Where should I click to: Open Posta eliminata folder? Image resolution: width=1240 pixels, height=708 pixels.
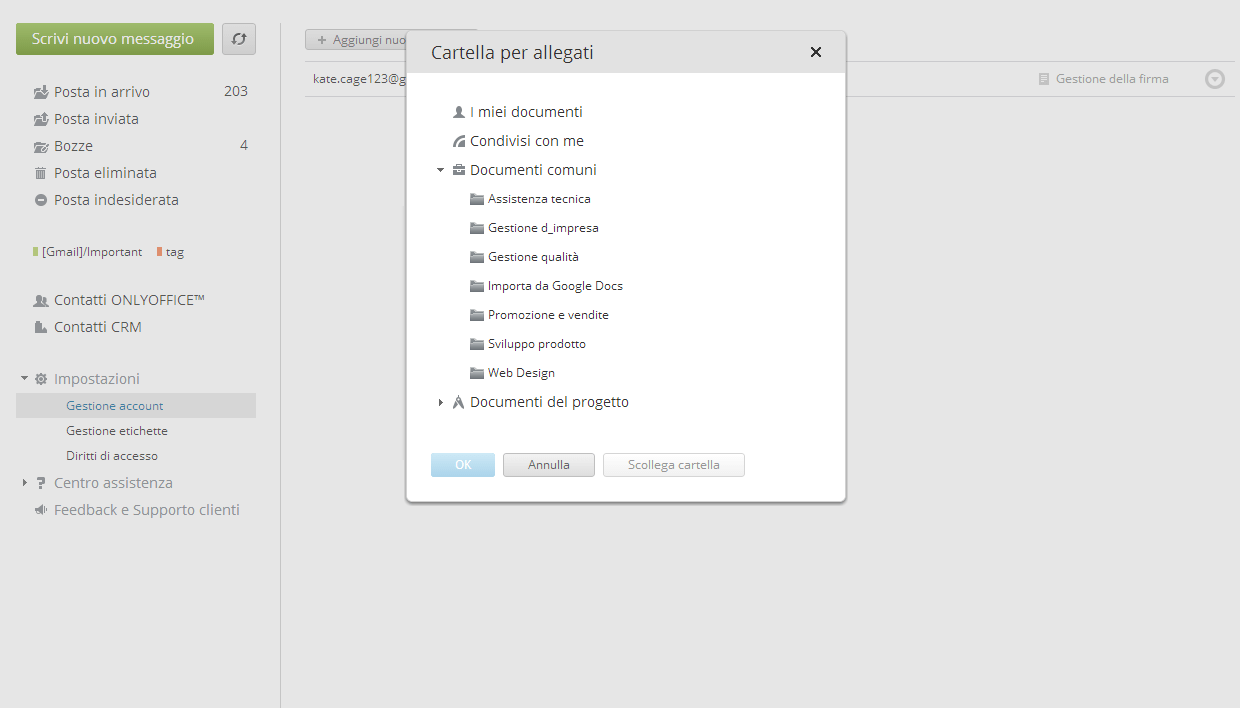[x=105, y=173]
